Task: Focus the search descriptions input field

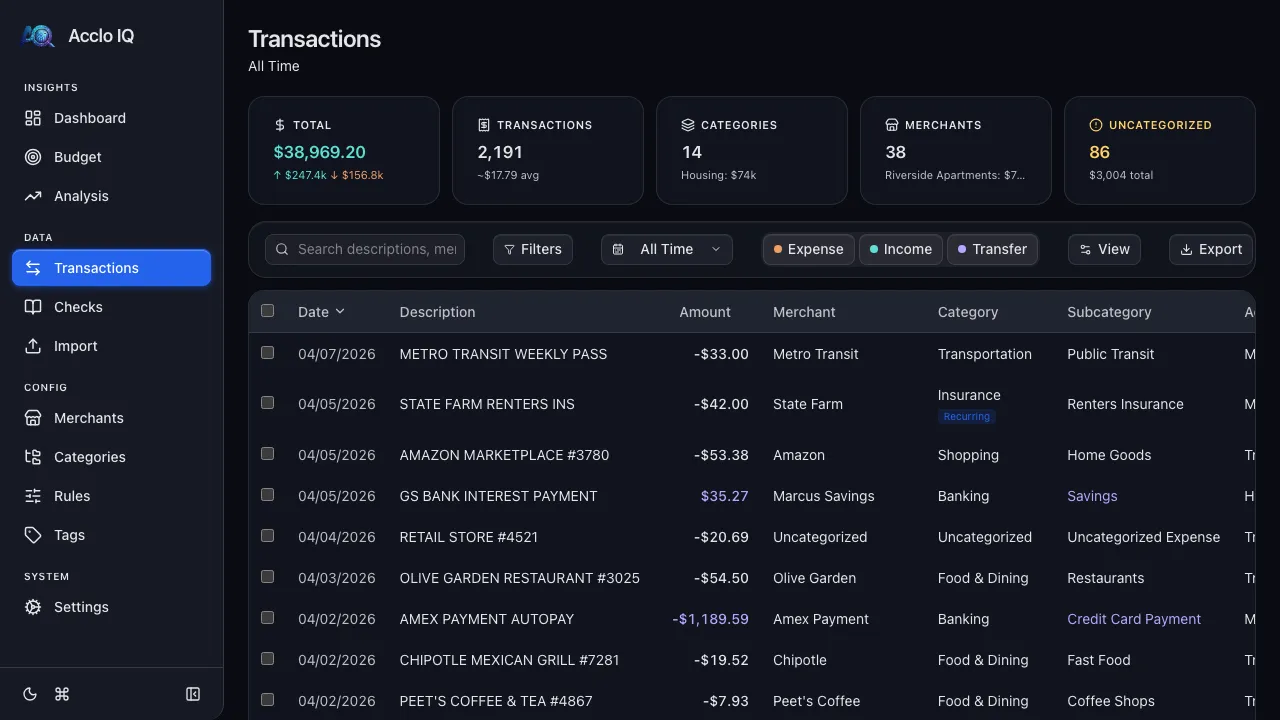Action: (x=365, y=249)
